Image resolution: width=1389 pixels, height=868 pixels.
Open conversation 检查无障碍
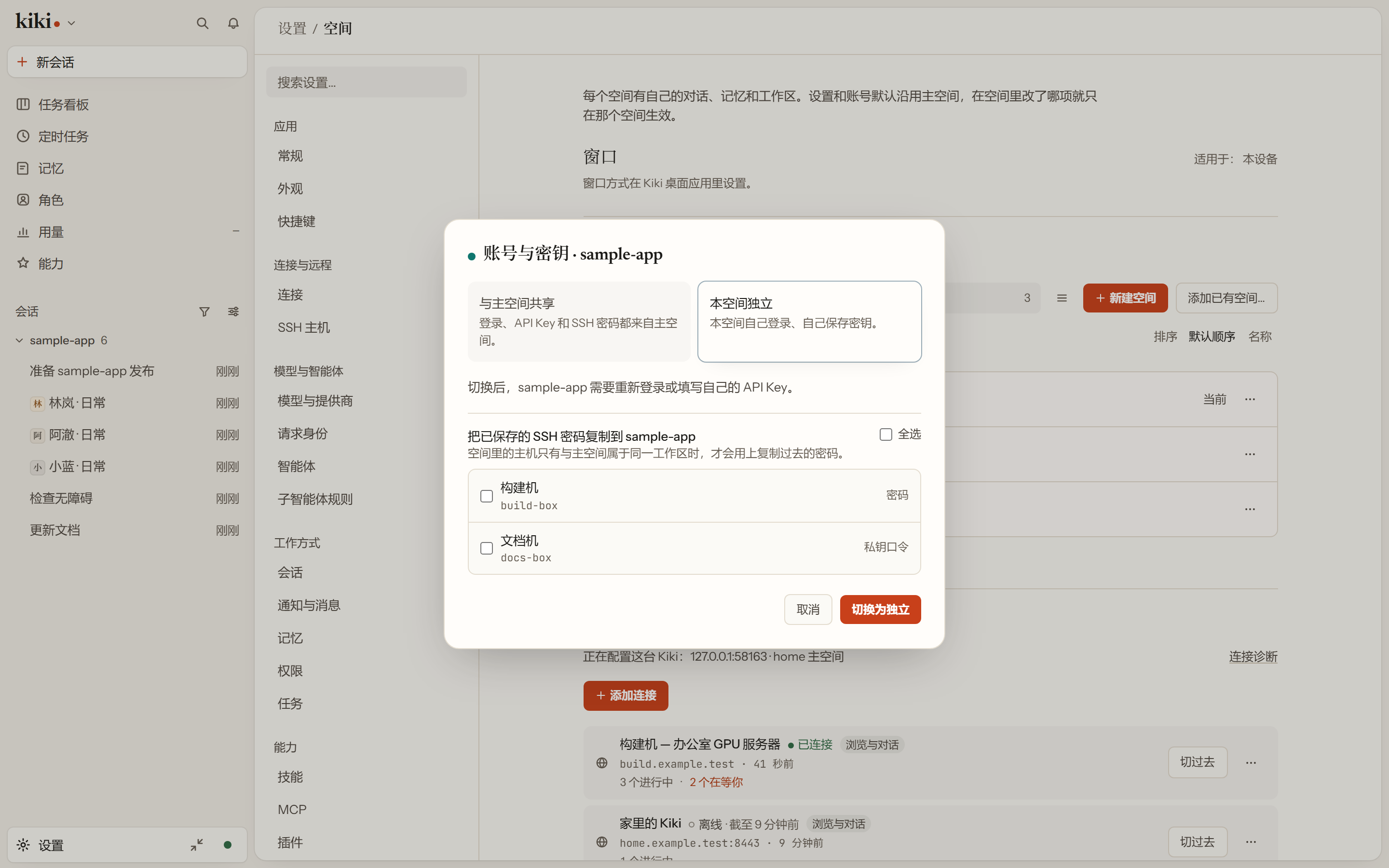[x=127, y=498]
